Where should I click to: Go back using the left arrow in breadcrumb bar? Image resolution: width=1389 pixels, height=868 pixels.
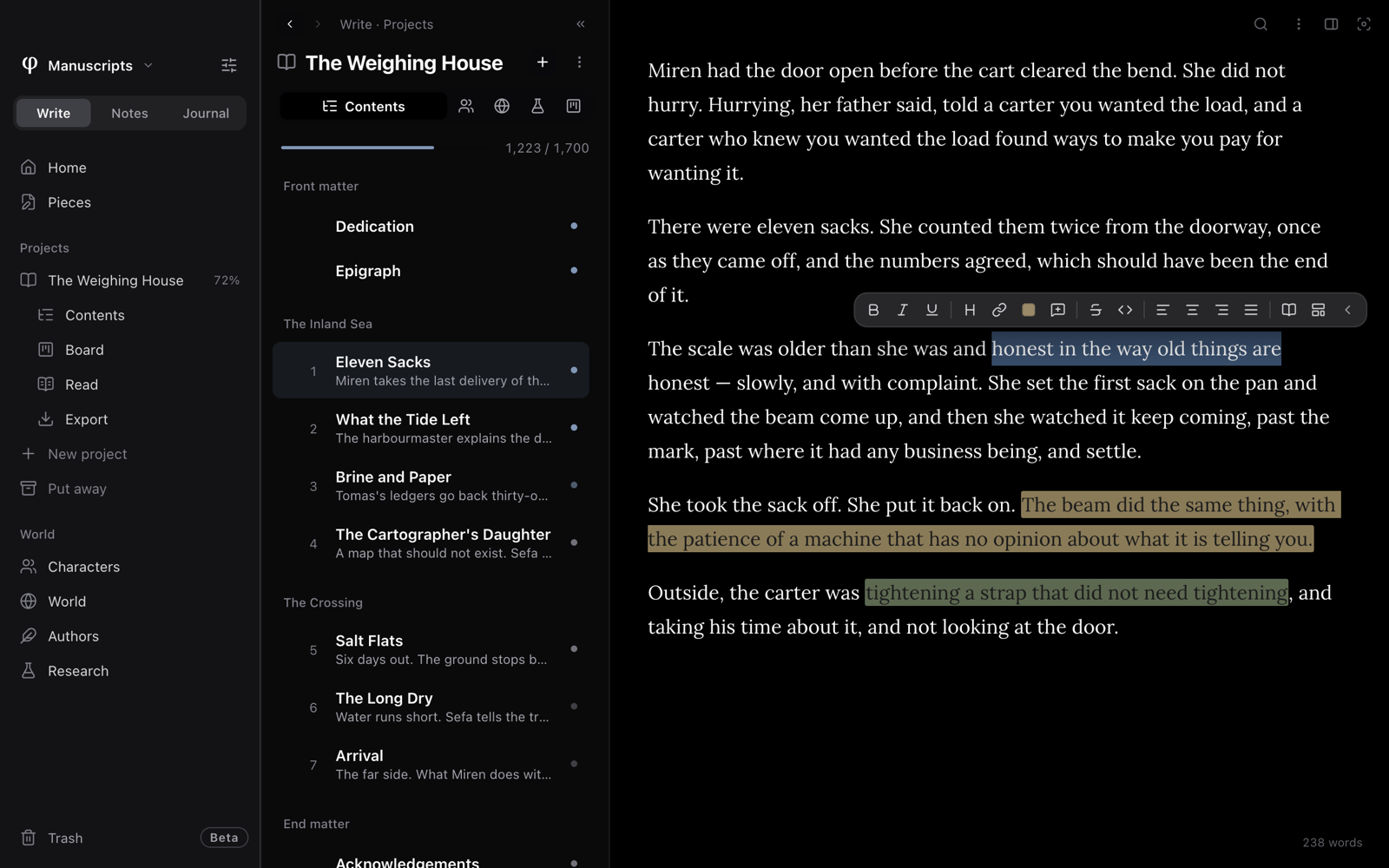pyautogui.click(x=290, y=24)
